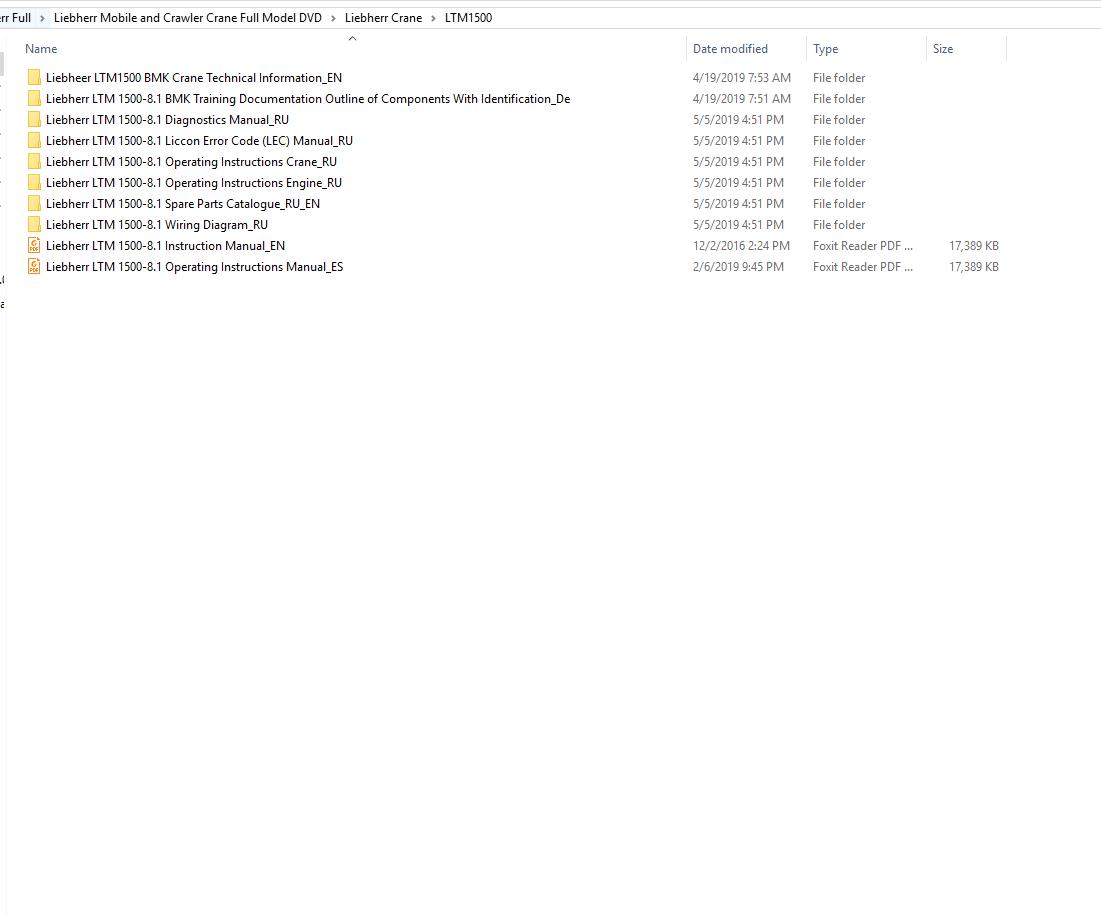Select 'Instruction Manual_EN' PDF file name
The image size is (1101, 915).
[x=165, y=246]
